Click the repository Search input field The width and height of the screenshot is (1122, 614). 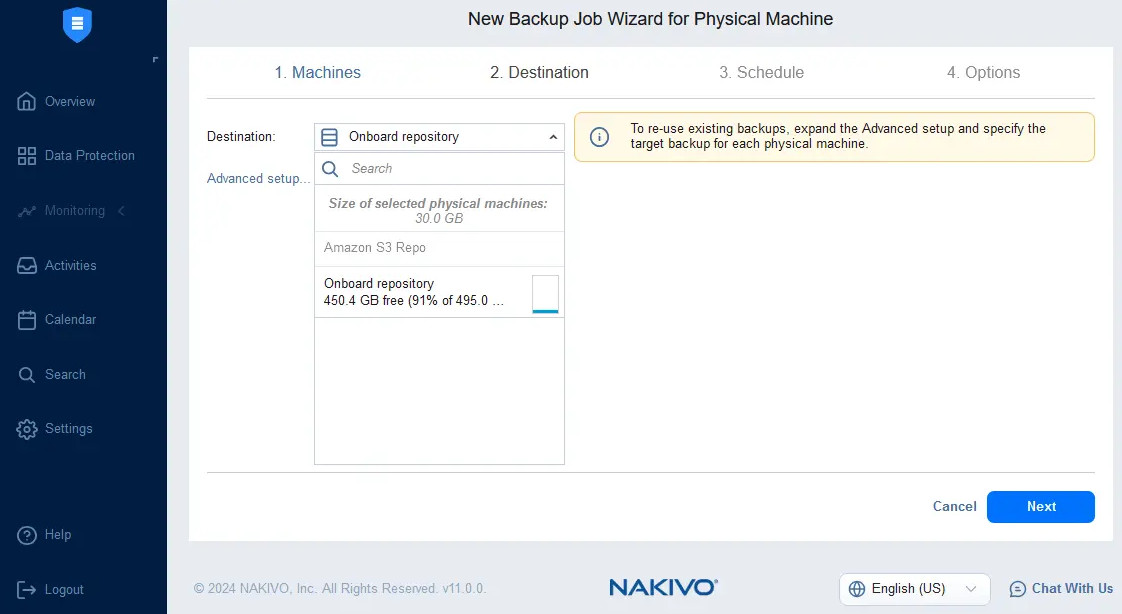click(450, 169)
